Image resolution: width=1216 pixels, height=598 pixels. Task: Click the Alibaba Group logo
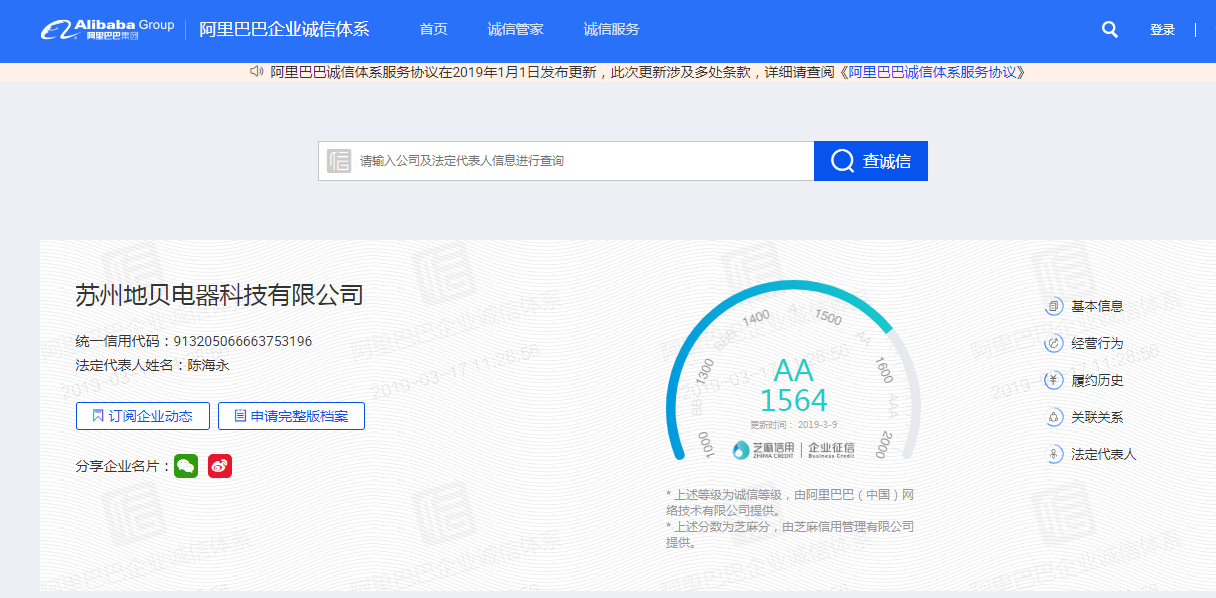[x=108, y=29]
